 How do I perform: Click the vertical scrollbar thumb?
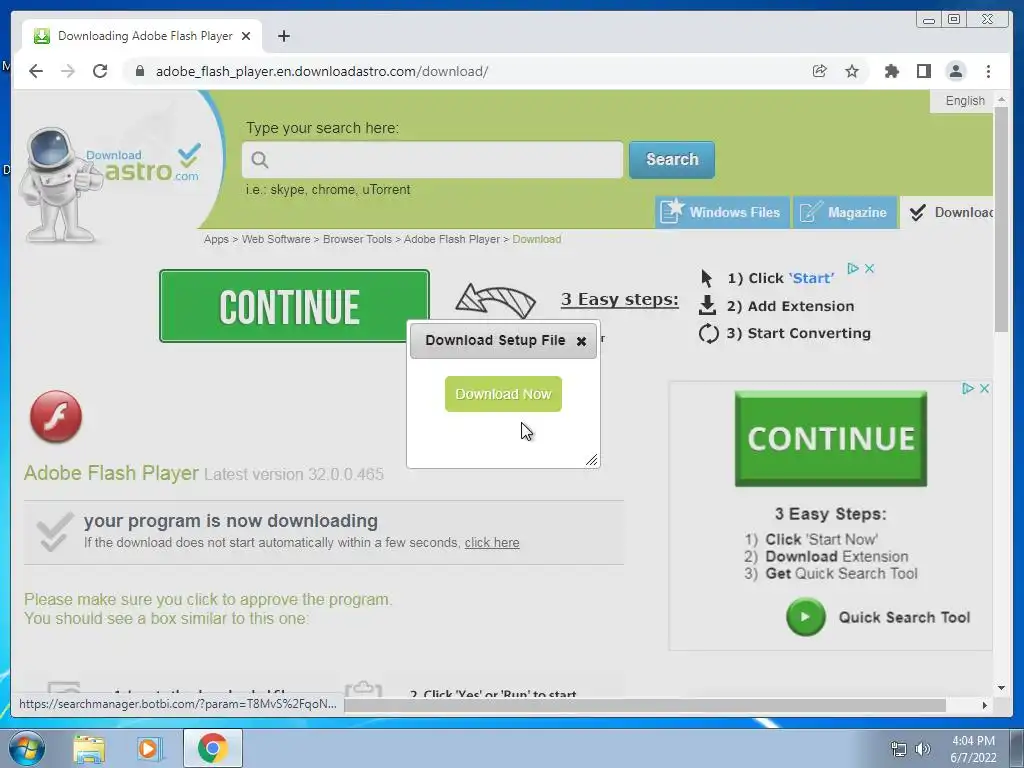pyautogui.click(x=1001, y=219)
